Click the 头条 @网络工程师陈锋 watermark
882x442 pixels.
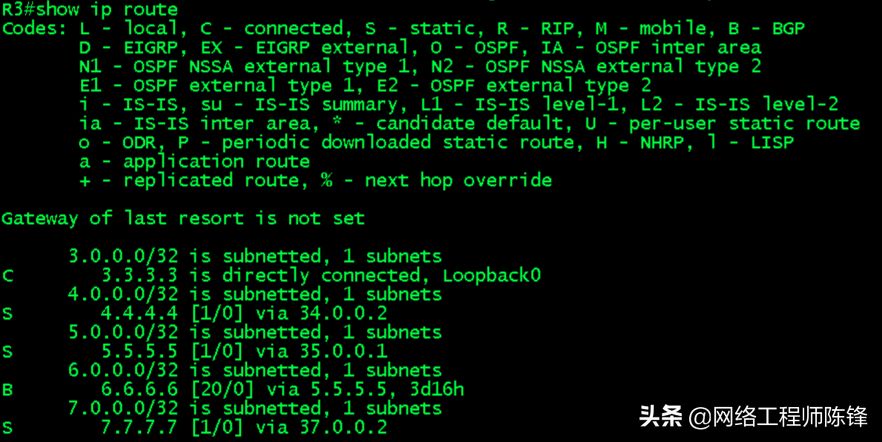pyautogui.click(x=753, y=417)
